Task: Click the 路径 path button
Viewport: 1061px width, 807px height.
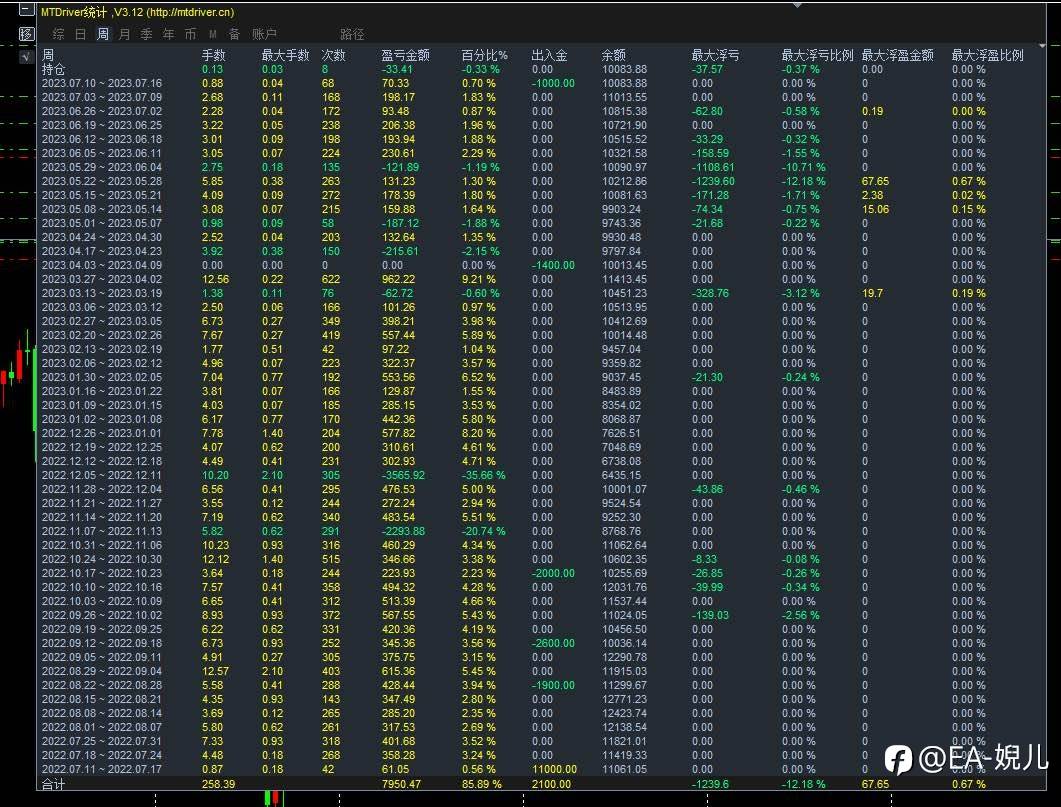Action: (x=352, y=34)
